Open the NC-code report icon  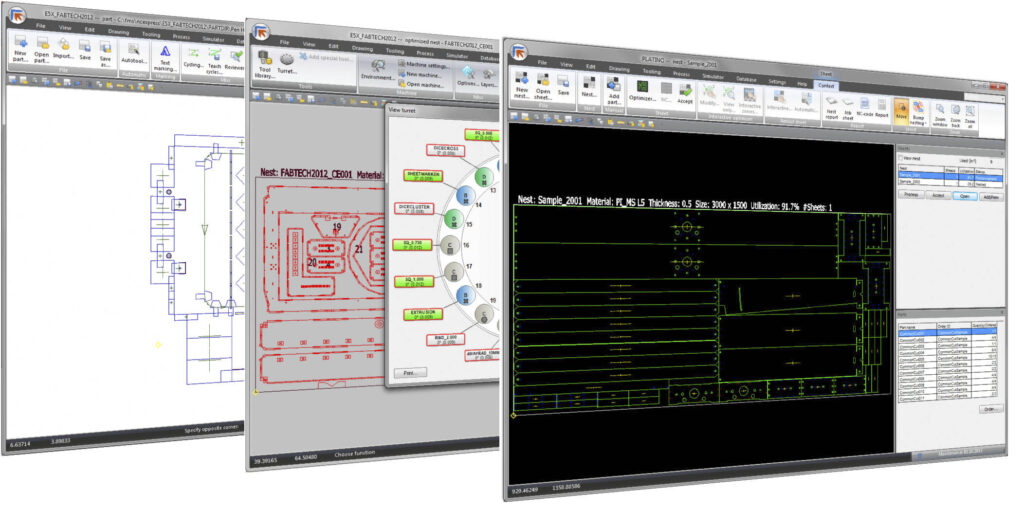[864, 107]
